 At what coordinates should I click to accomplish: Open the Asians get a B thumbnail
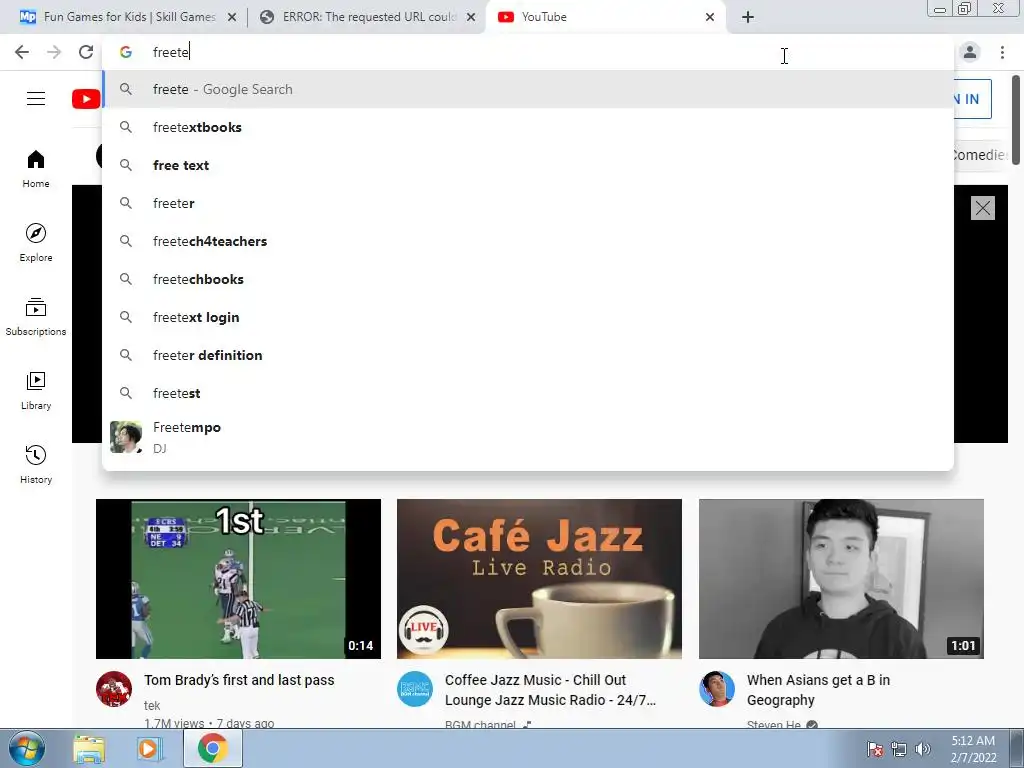pyautogui.click(x=841, y=579)
